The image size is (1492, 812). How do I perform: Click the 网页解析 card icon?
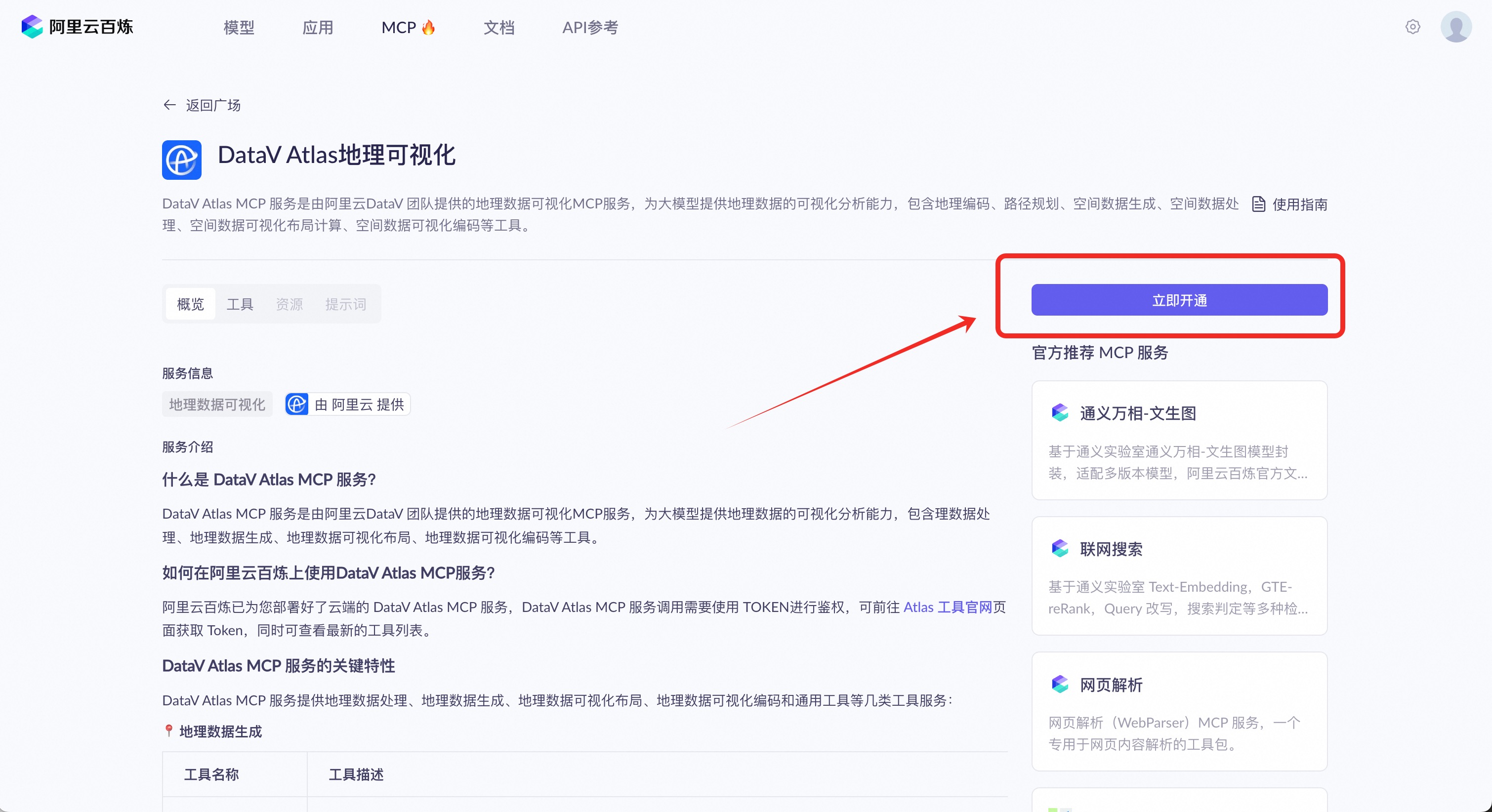click(x=1060, y=684)
